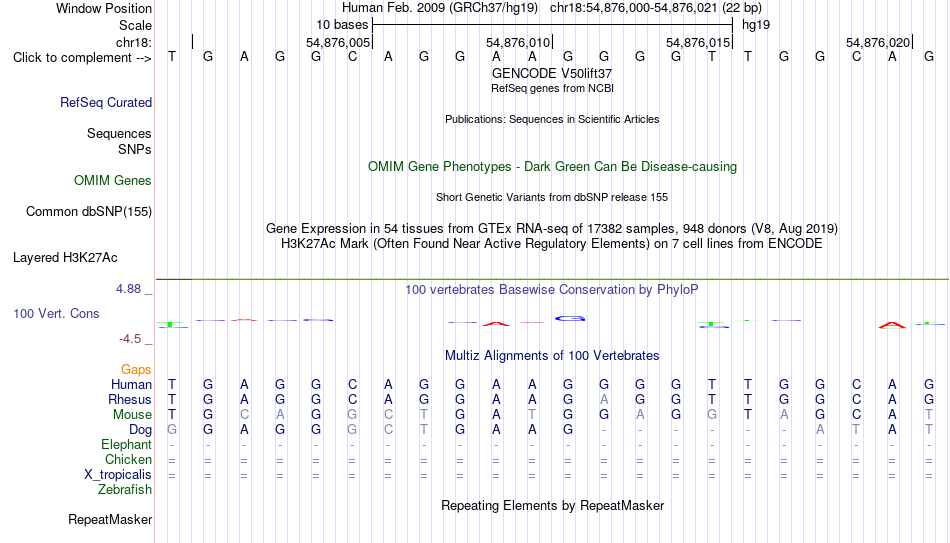Select the Mouse species row label
This screenshot has width=950, height=543.
click(132, 415)
